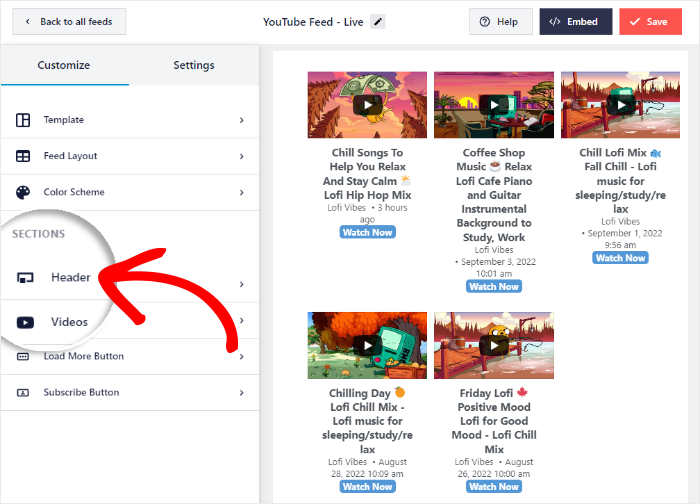Click the code brackets icon on Embed
Image resolution: width=700 pixels, height=504 pixels.
point(554,21)
